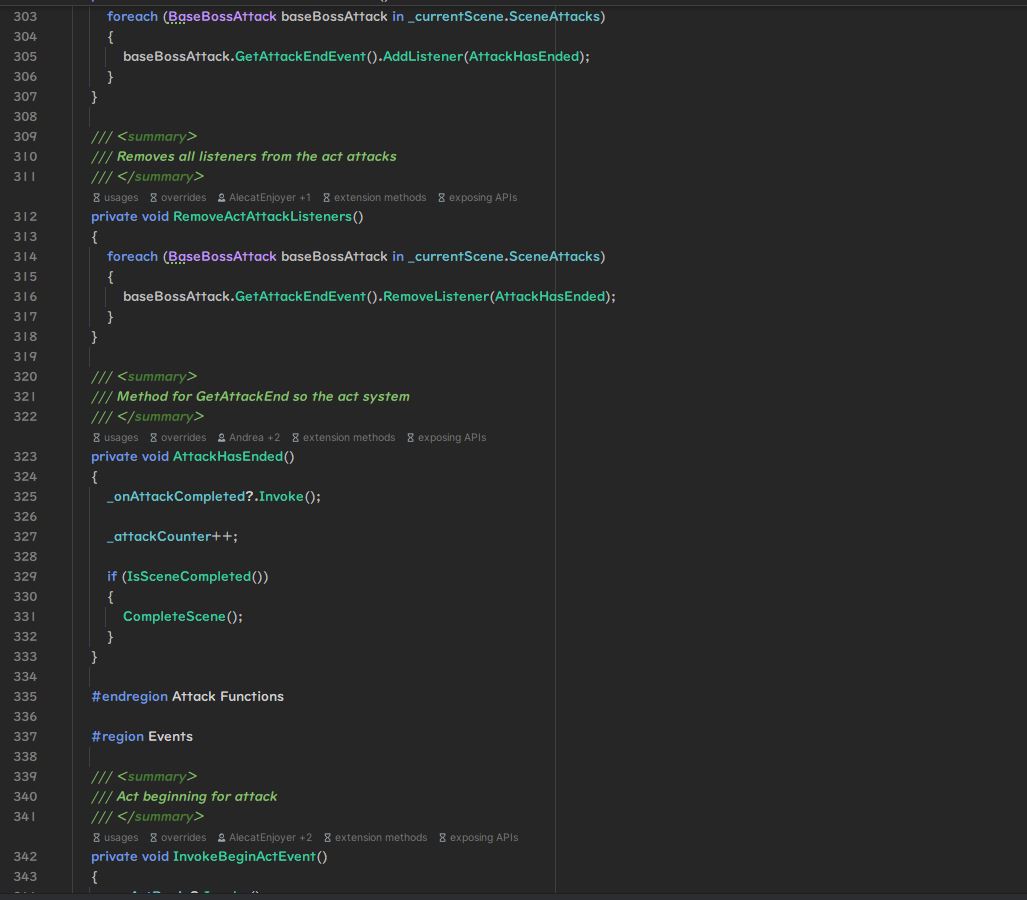The height and width of the screenshot is (900, 1027).
Task: Open the AlecatEnjoyer +2 author hint
Action: click(265, 838)
